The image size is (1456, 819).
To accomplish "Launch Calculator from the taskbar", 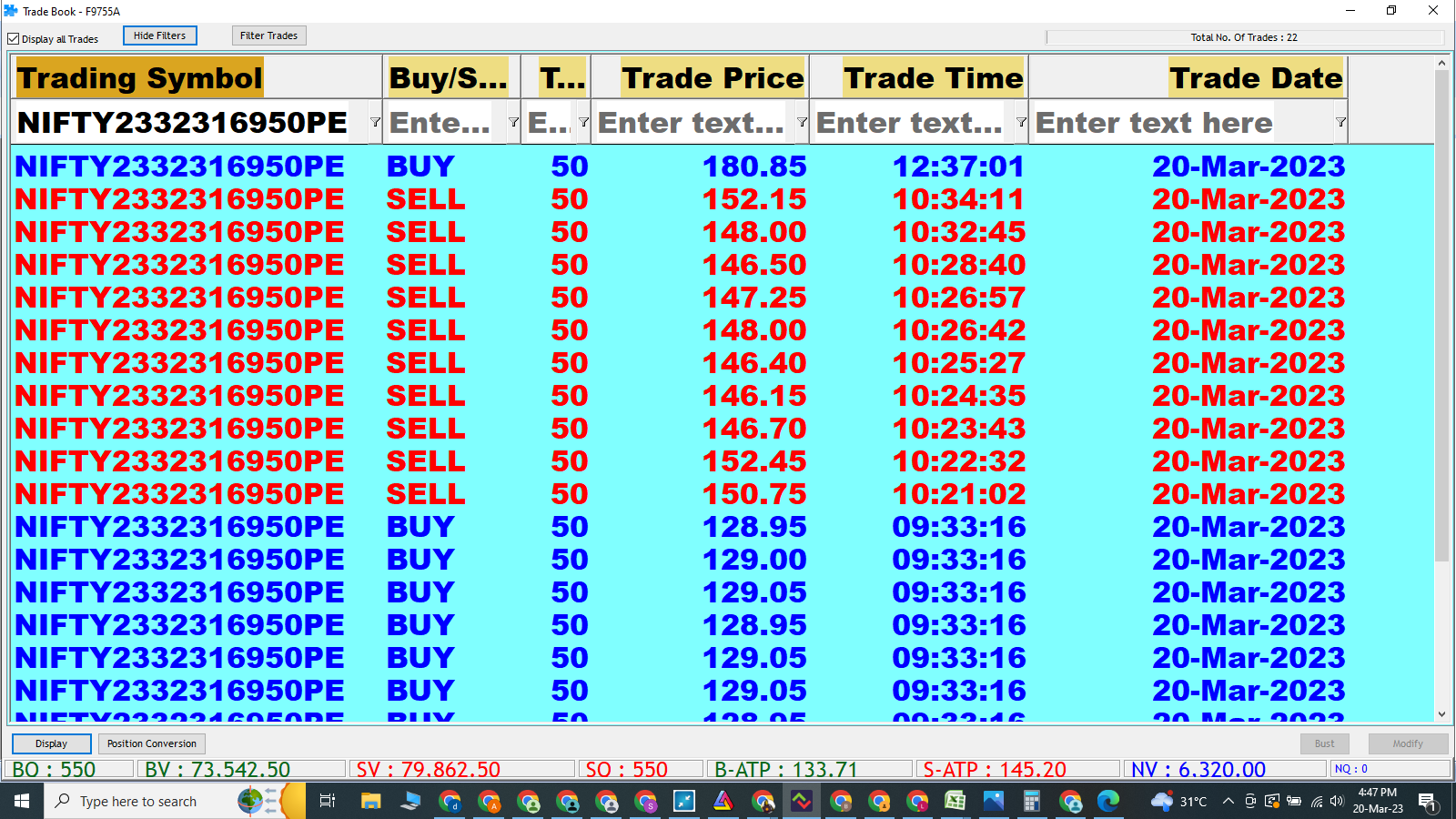I will tap(1031, 802).
